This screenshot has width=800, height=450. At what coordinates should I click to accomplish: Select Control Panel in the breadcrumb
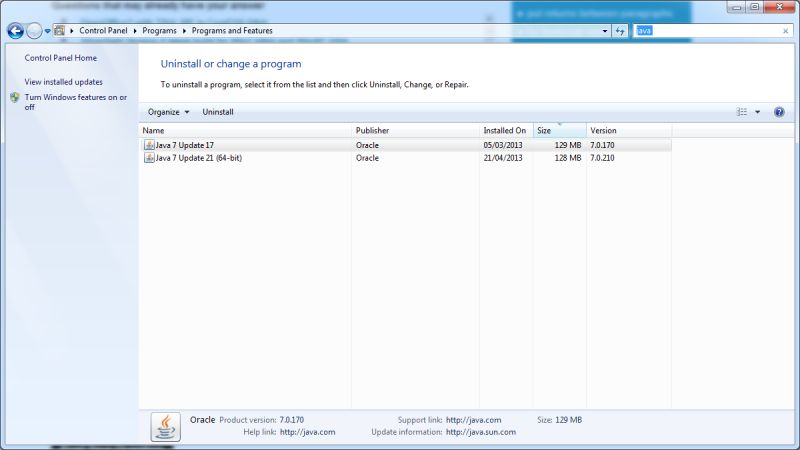pyautogui.click(x=103, y=31)
